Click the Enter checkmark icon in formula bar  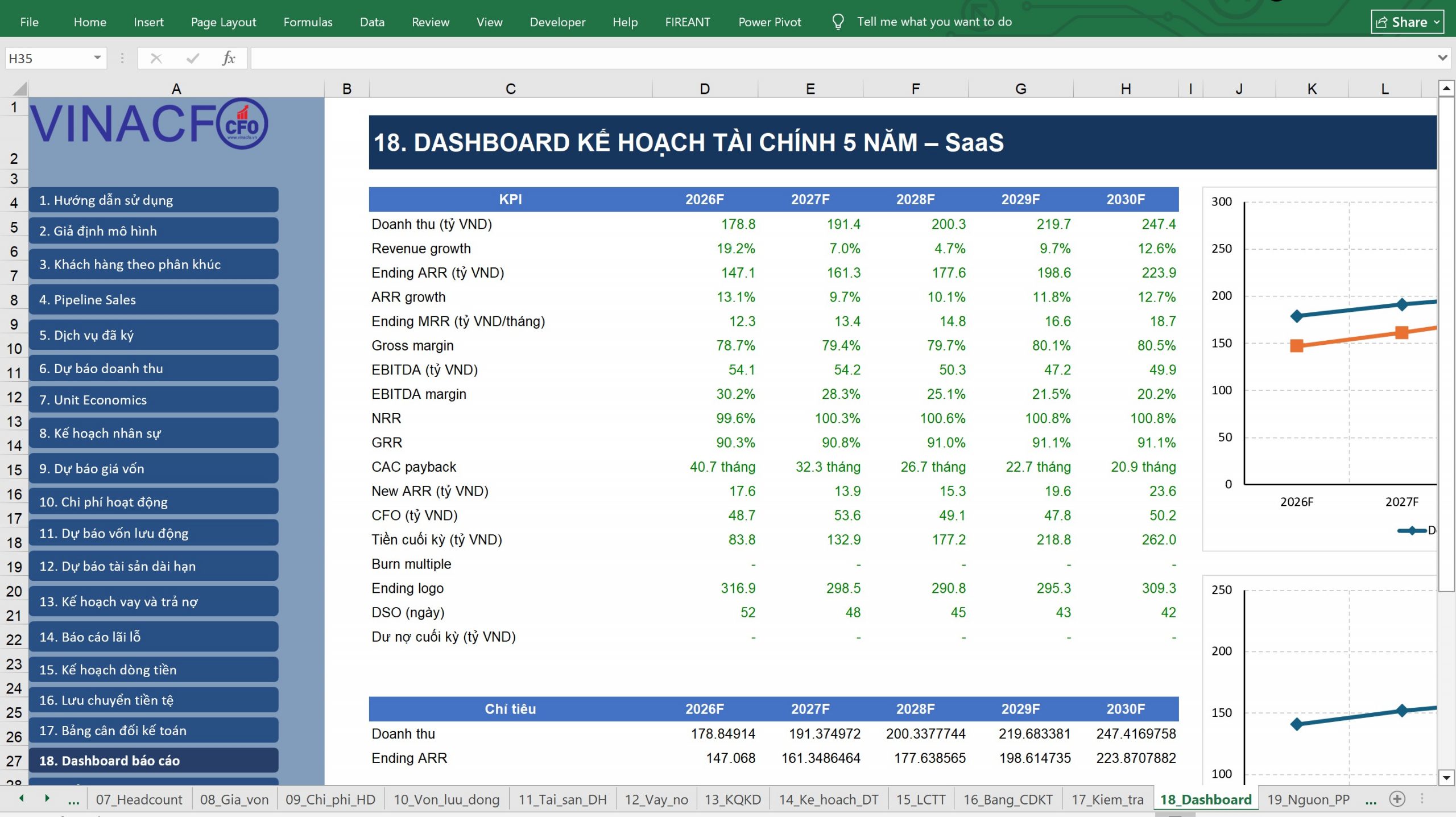[x=193, y=58]
